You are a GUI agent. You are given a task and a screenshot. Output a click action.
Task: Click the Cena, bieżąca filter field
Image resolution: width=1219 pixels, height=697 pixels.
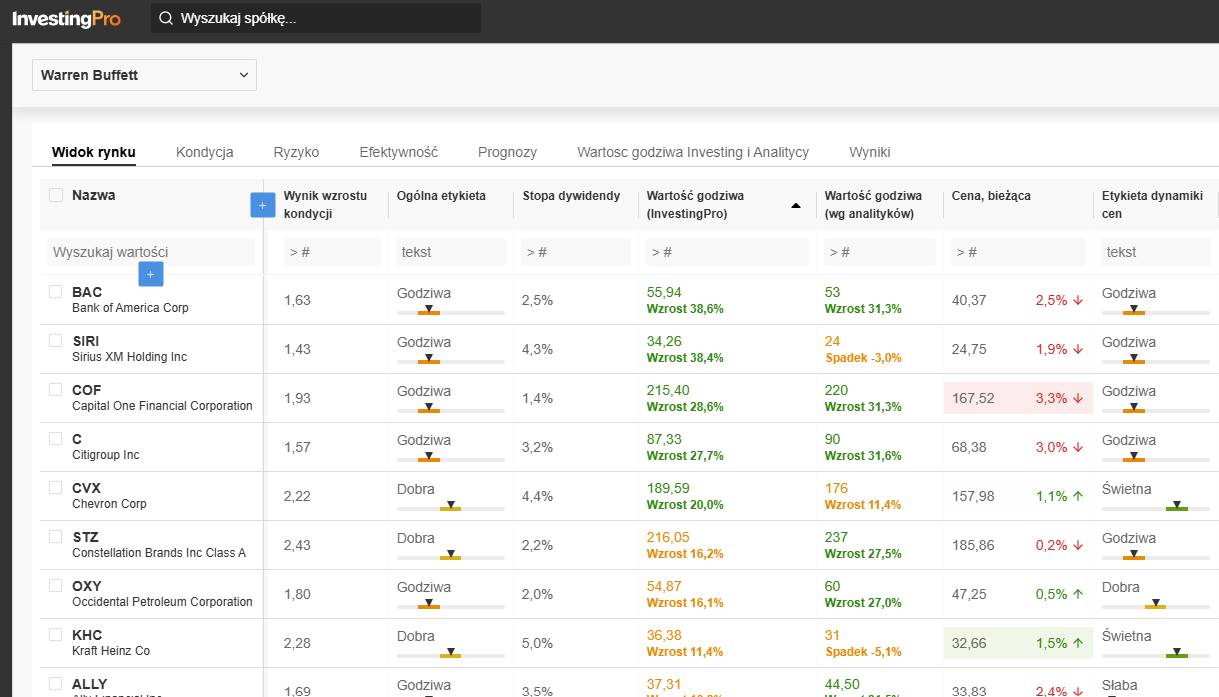point(1018,252)
